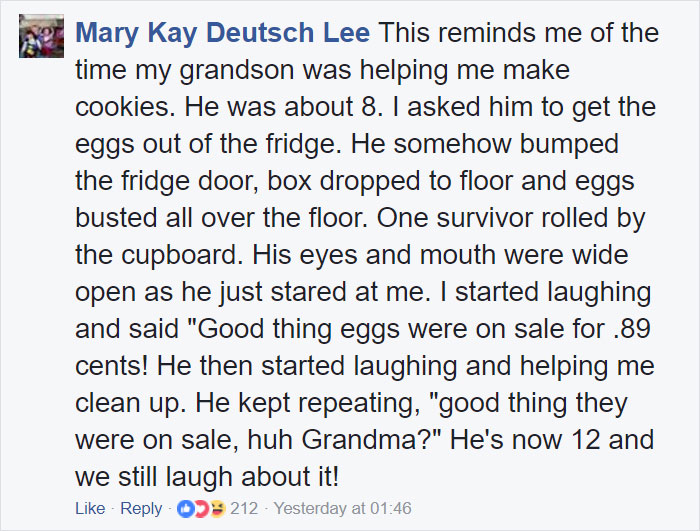Visit the commenter's page via bold name
The height and width of the screenshot is (531, 700).
click(223, 33)
